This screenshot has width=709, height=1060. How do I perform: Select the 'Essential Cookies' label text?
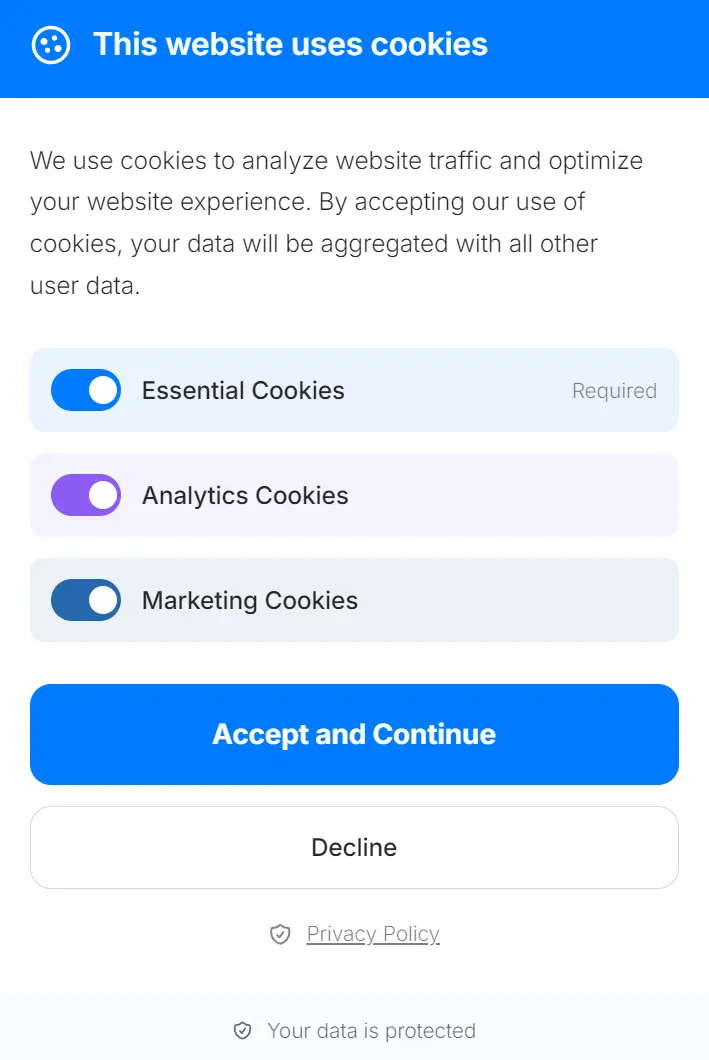243,390
